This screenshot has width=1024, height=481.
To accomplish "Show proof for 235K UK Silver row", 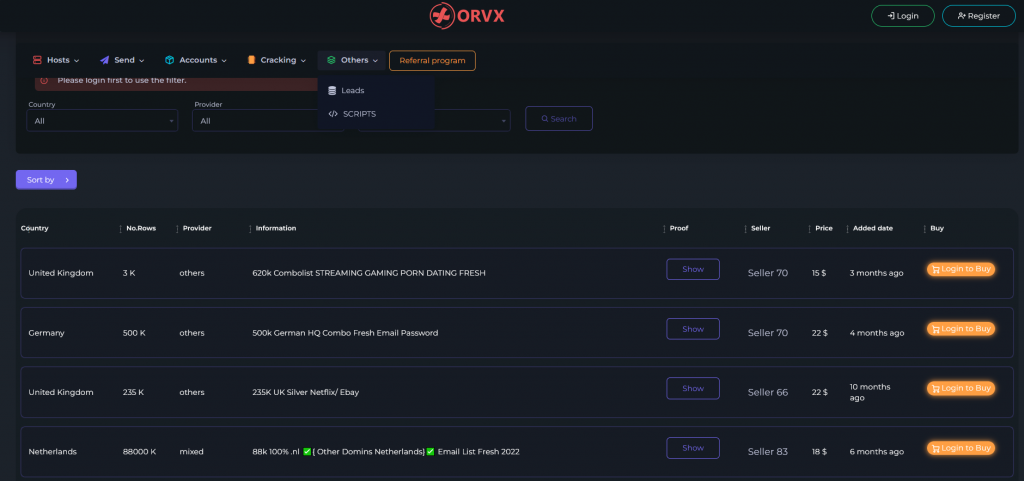I will pos(693,388).
